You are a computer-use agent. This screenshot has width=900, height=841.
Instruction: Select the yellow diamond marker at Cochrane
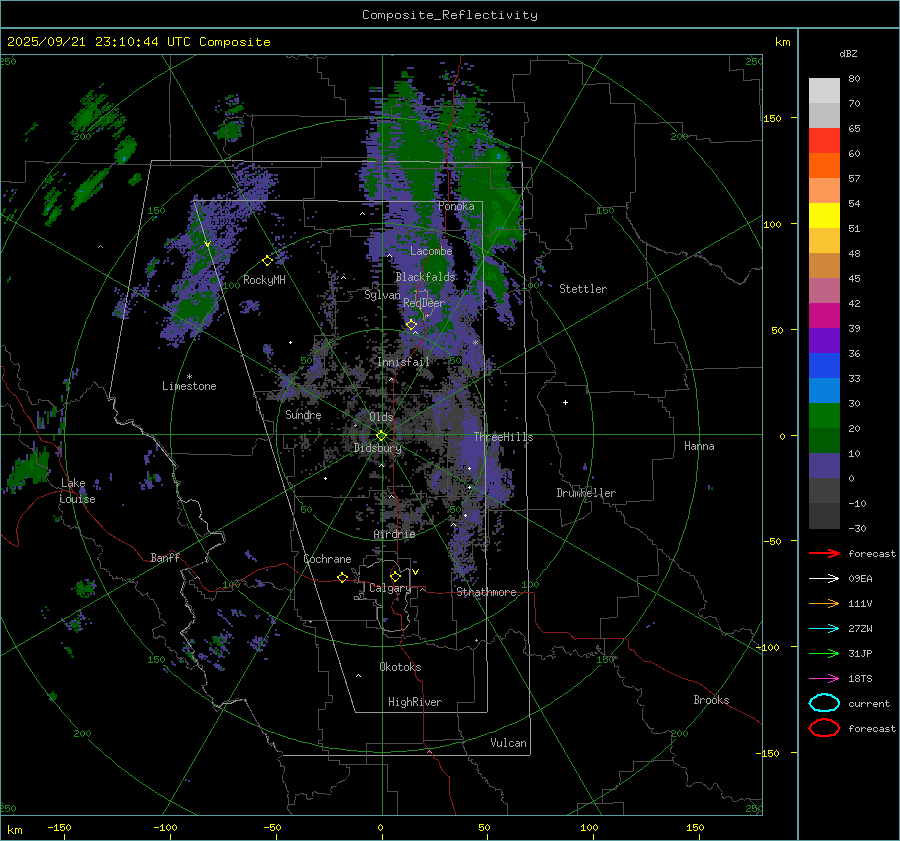point(342,577)
